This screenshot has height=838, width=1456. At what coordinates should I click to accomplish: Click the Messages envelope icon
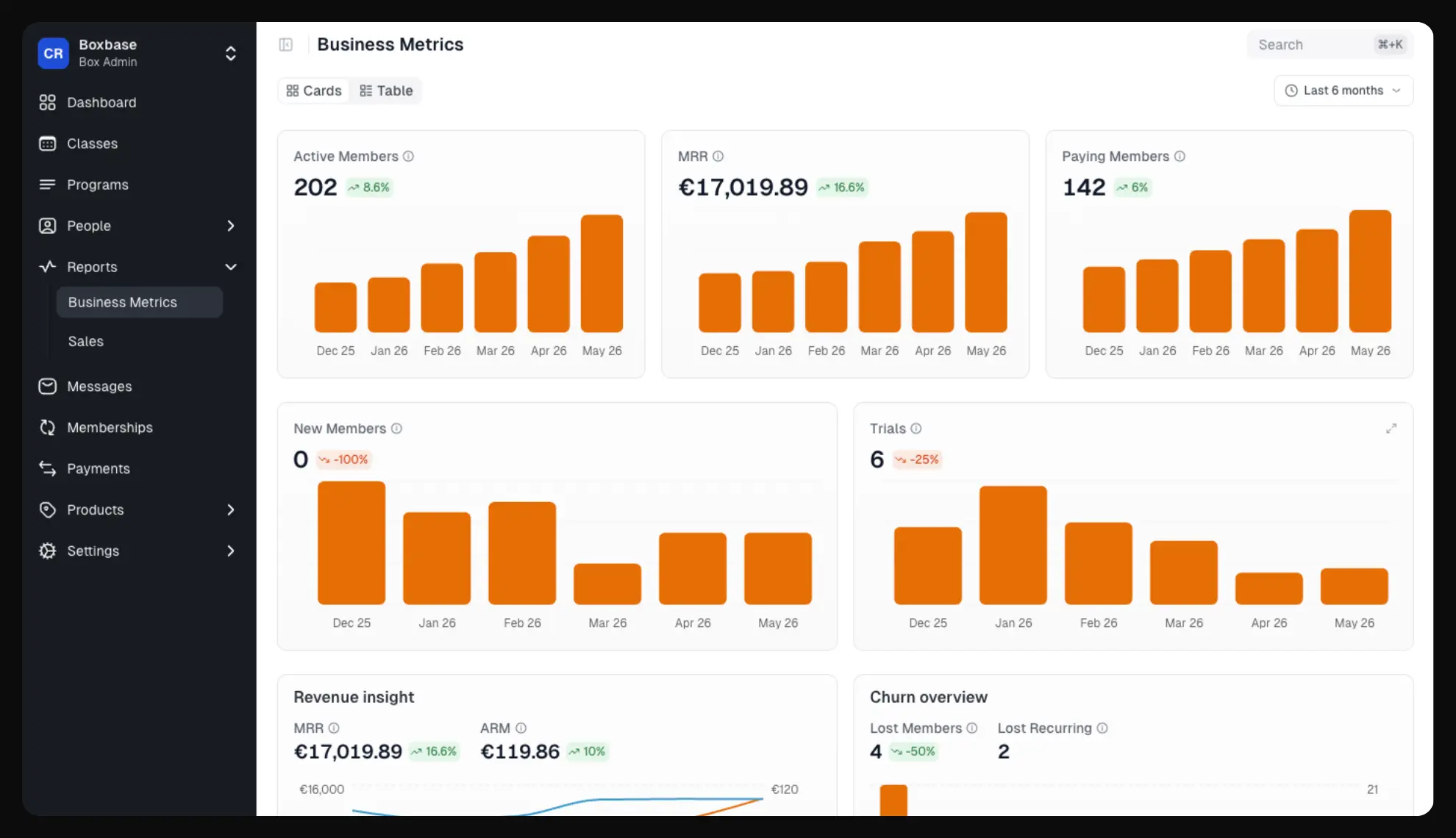pyautogui.click(x=47, y=386)
